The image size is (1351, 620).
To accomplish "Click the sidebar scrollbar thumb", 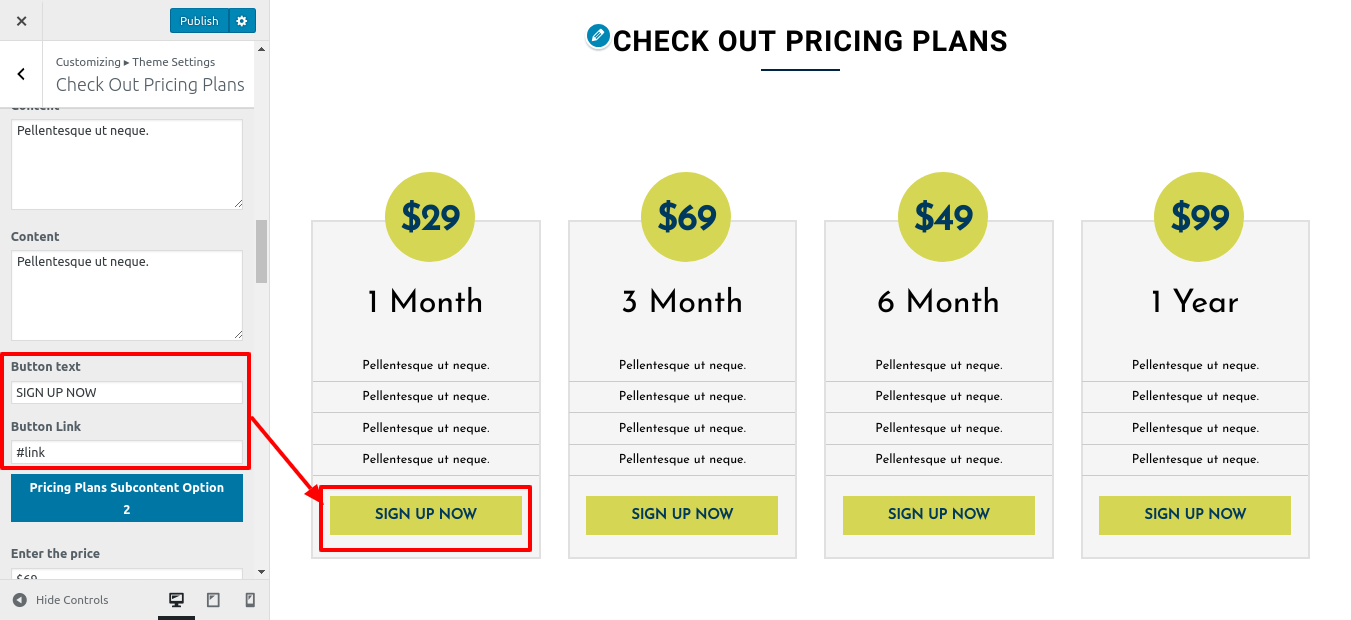I will click(x=262, y=251).
